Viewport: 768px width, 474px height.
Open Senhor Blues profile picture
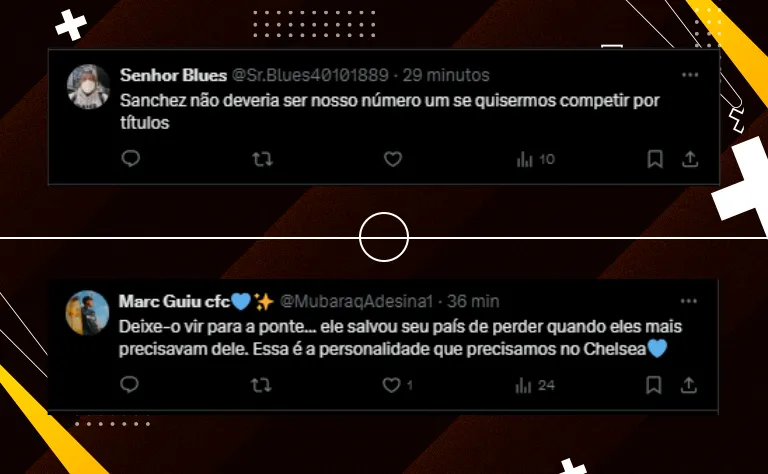pyautogui.click(x=88, y=86)
